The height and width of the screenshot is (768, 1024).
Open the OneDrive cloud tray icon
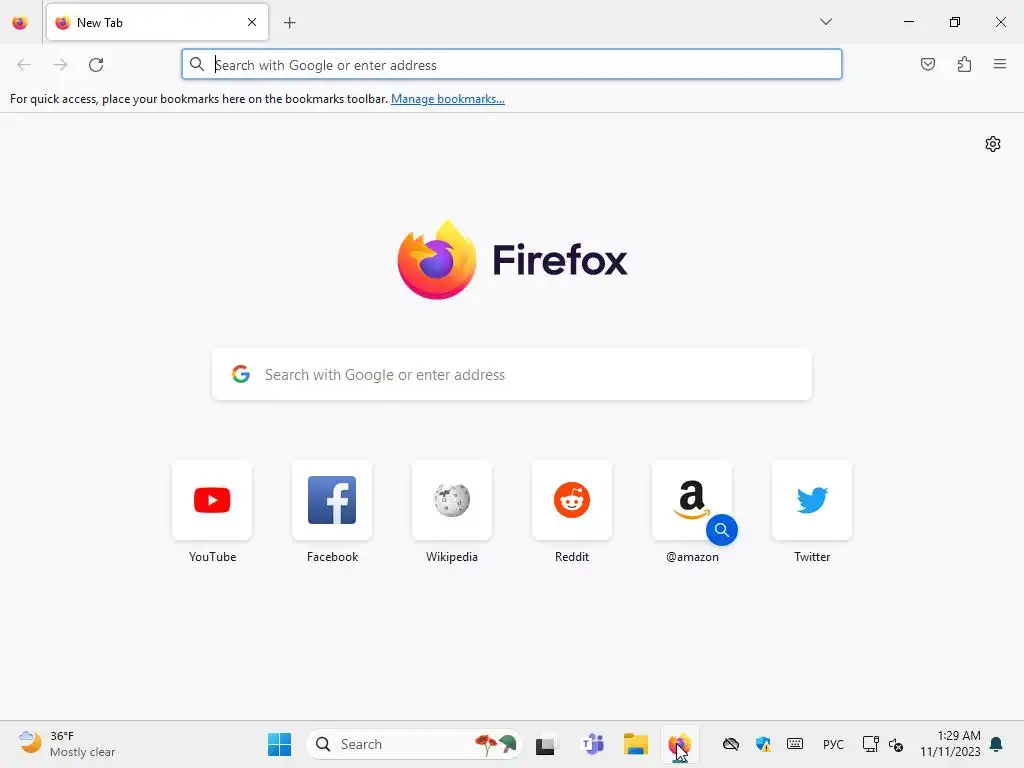pyautogui.click(x=731, y=744)
